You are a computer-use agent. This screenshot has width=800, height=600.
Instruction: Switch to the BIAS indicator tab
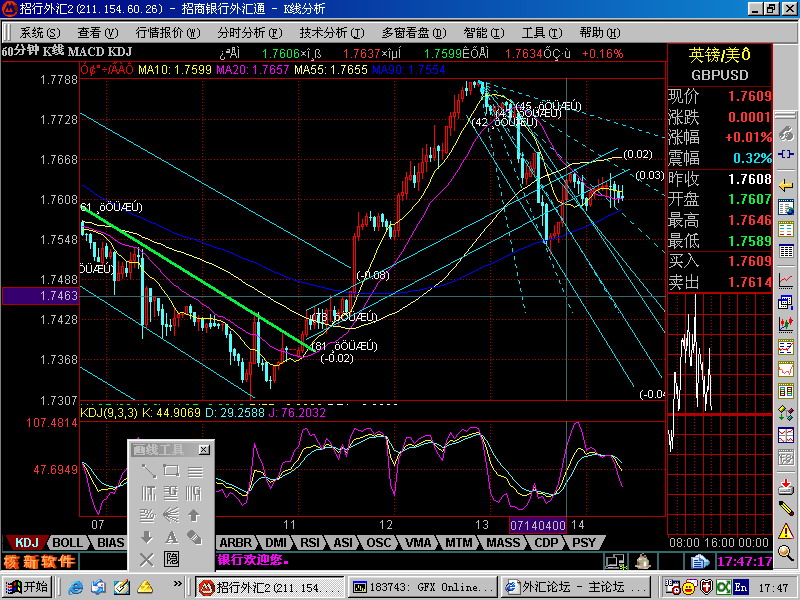[x=110, y=543]
